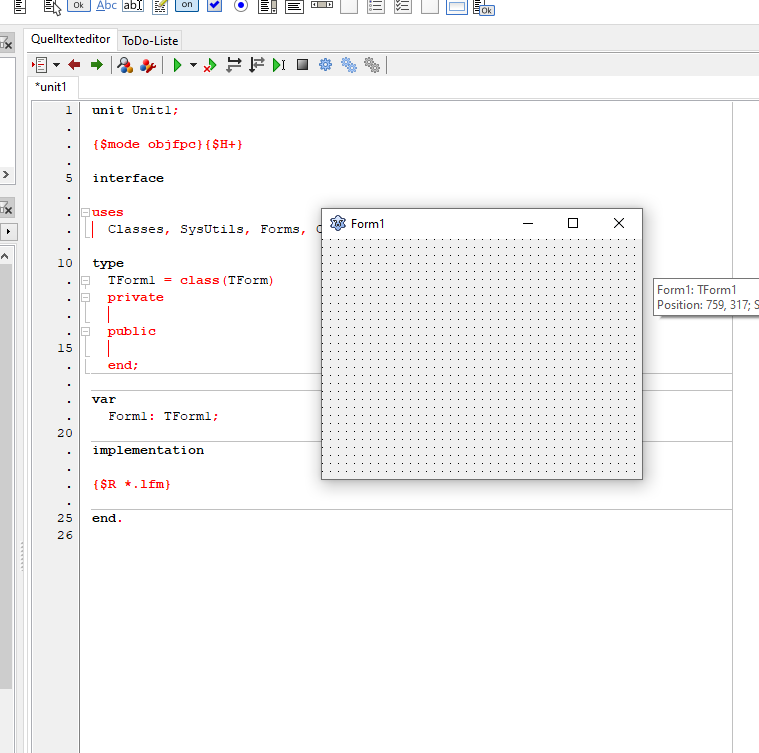The image size is (759, 753).
Task: Click the 'Form1: TForm1;' declaration
Action: (x=163, y=416)
